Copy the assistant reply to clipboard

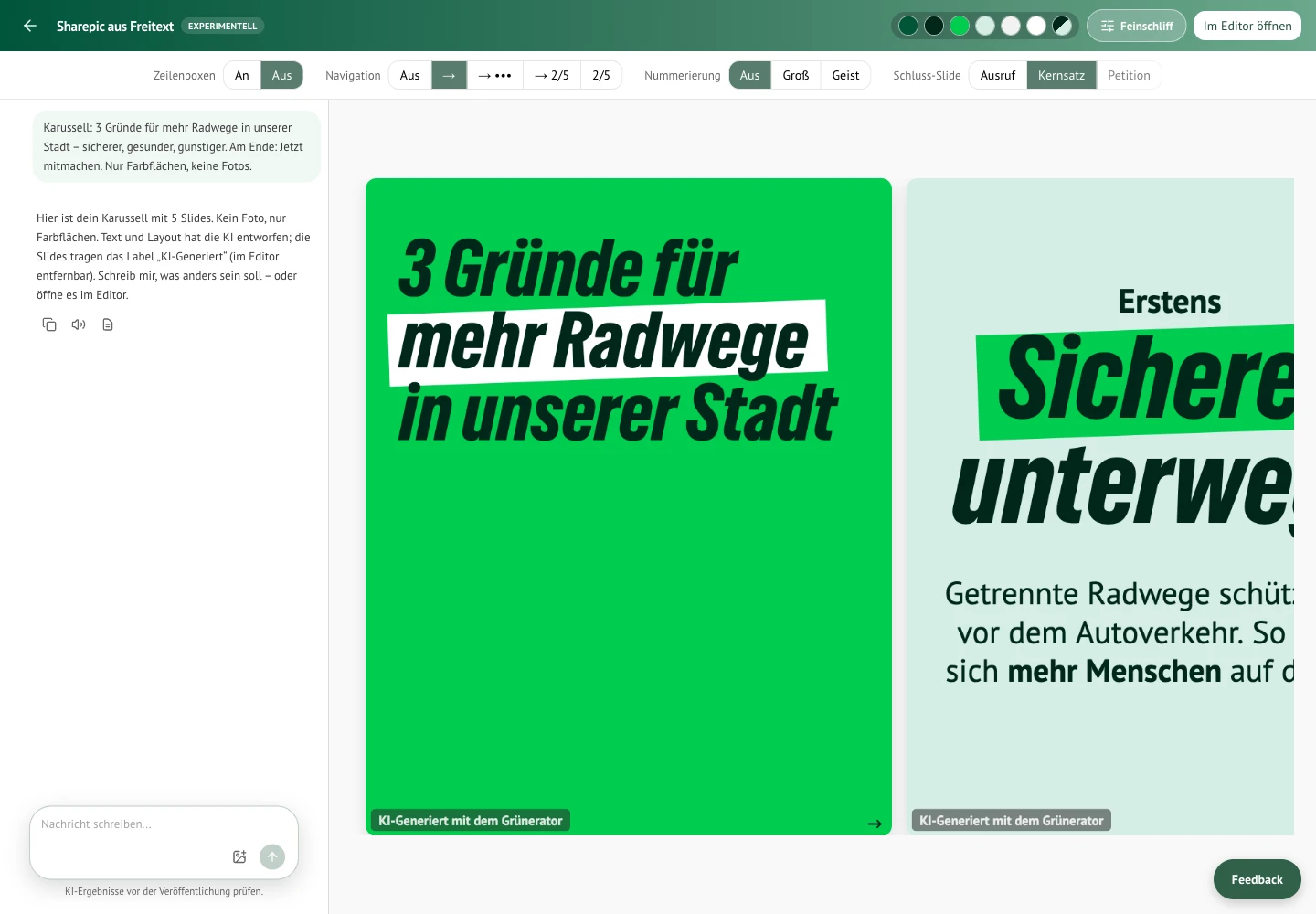pos(49,324)
